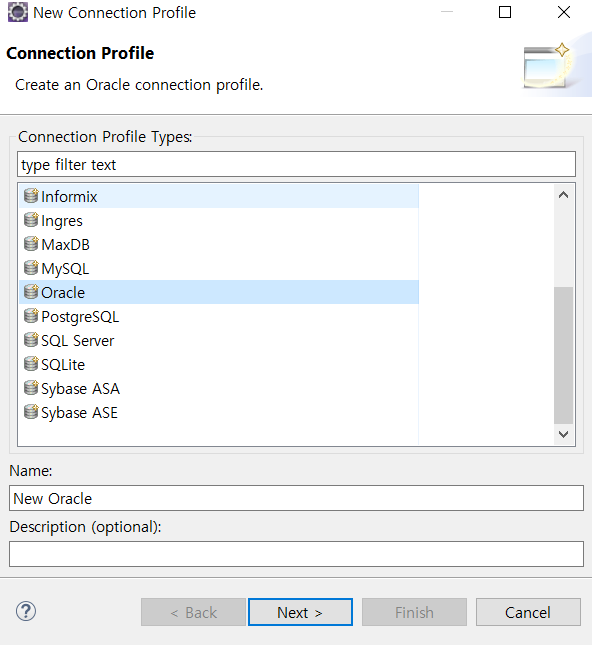
Task: Click the Sybase ASA database icon
Action: (x=31, y=388)
